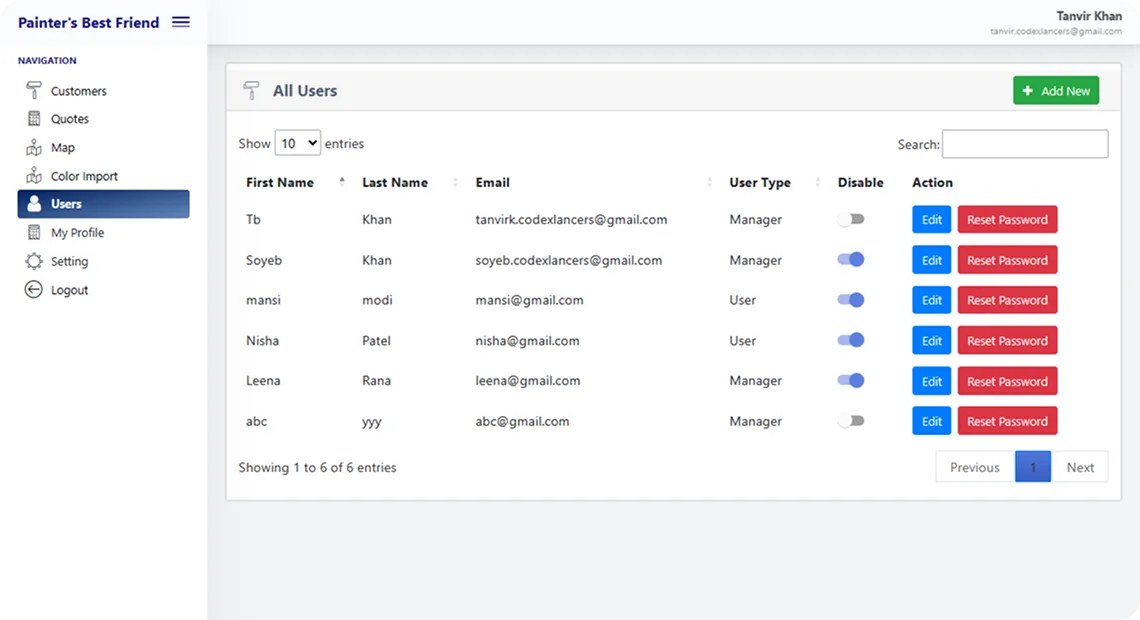Screen dimensions: 1140x620
Task: Click the hamburger menu icon beside Painter's Best Friend
Action: pos(181,23)
